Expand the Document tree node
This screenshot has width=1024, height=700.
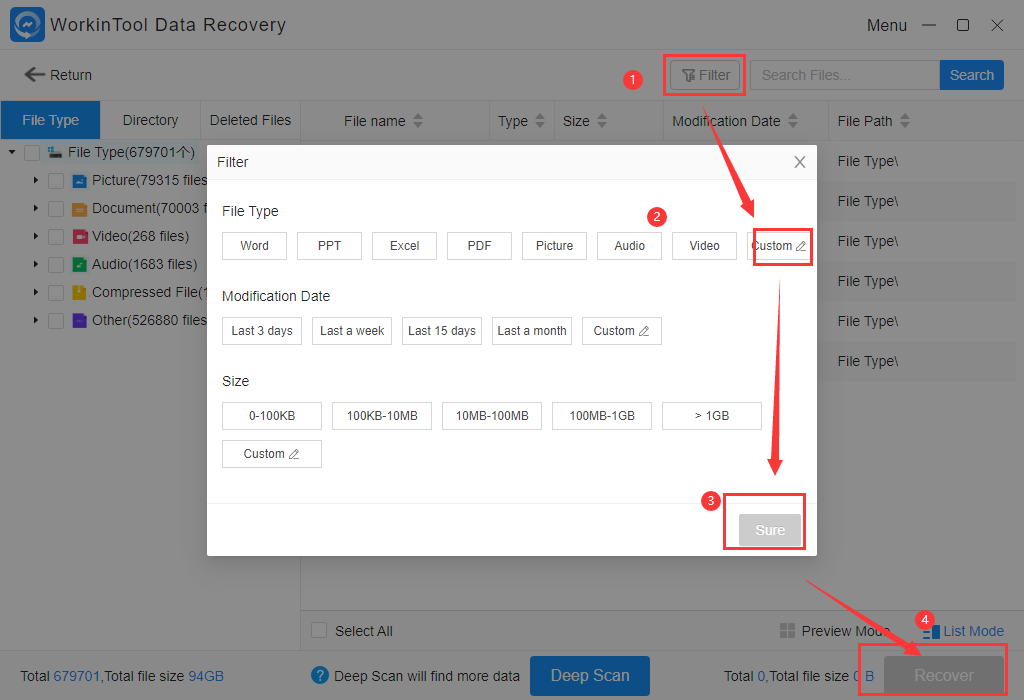pos(36,208)
